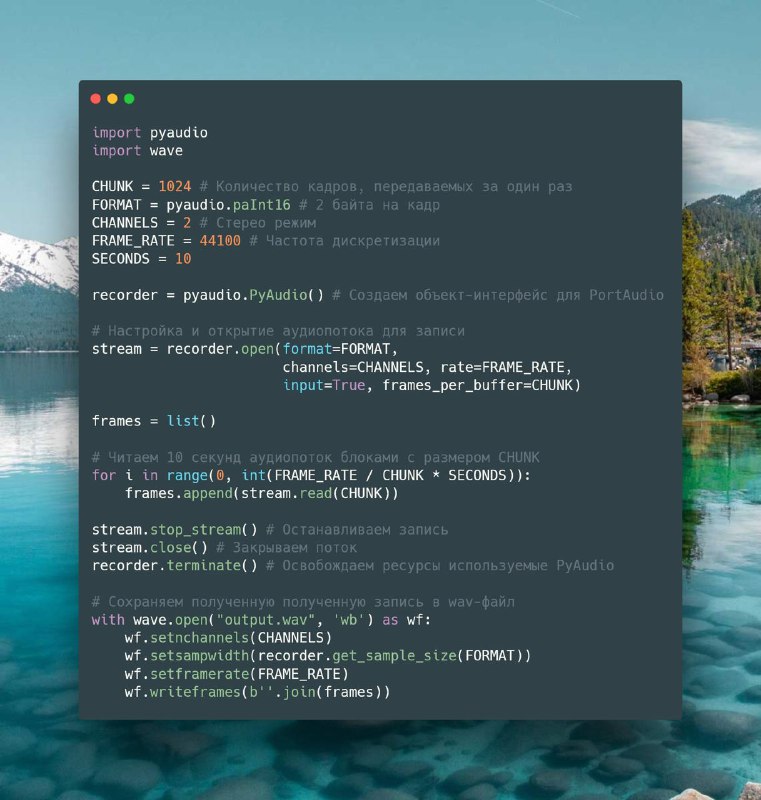
Task: Click the range keyword in for loop
Action: [x=187, y=476]
